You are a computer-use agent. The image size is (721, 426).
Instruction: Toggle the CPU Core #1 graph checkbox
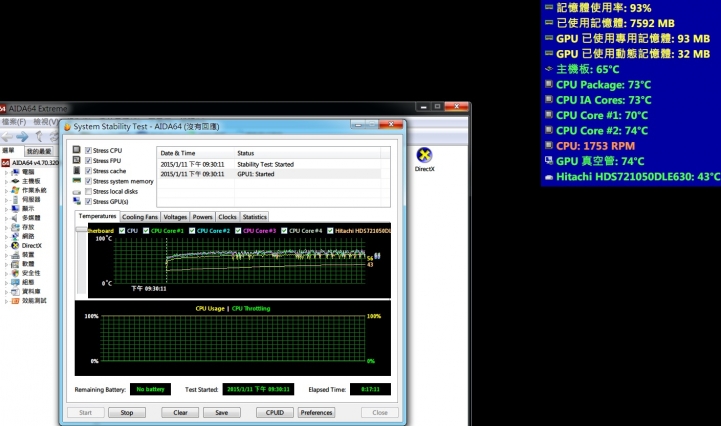[146, 230]
